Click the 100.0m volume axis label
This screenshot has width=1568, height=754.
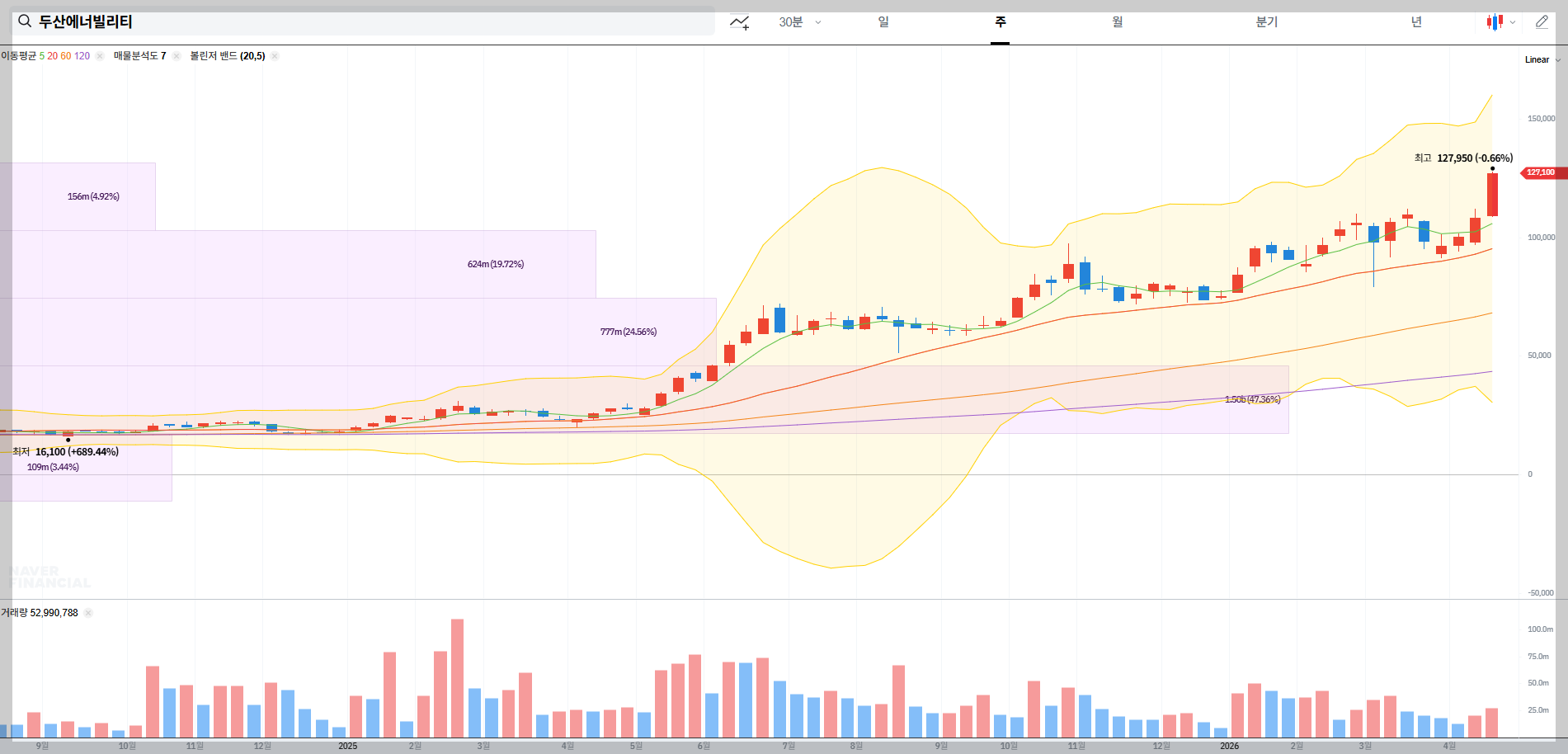pos(1540,629)
